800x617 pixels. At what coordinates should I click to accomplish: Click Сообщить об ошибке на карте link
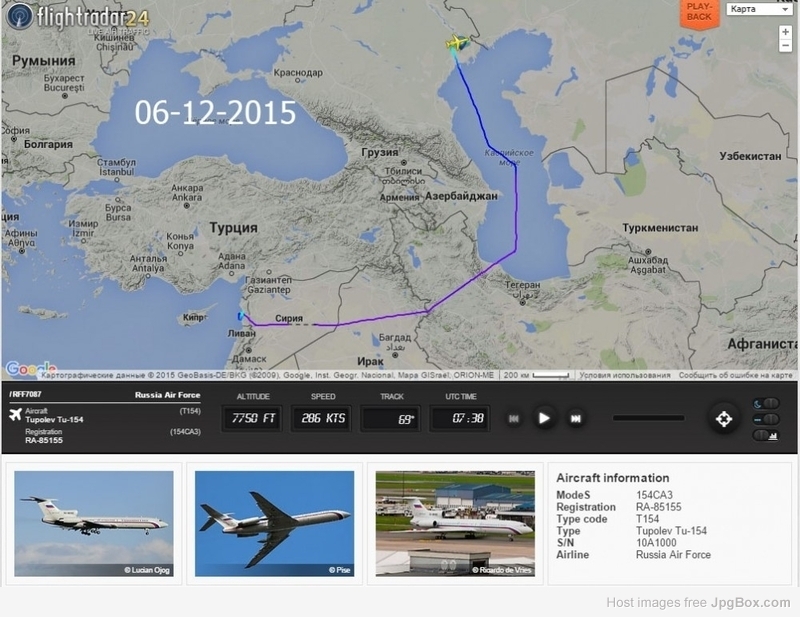(735, 375)
